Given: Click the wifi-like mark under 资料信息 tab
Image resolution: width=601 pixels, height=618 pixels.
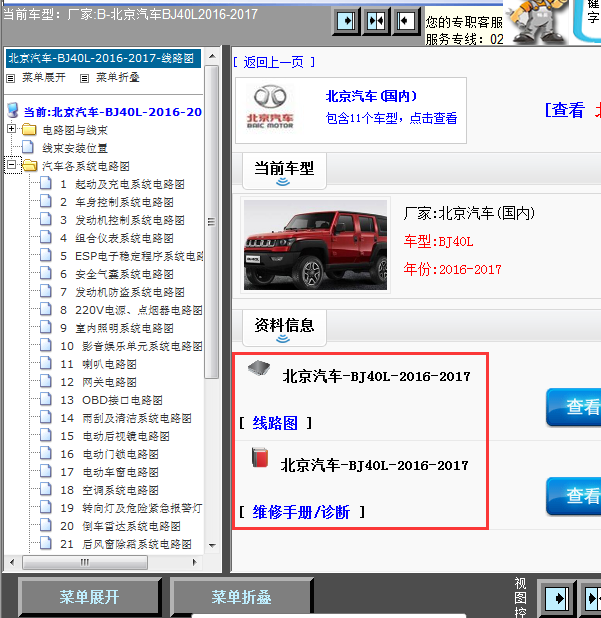Looking at the screenshot, I should [283, 339].
